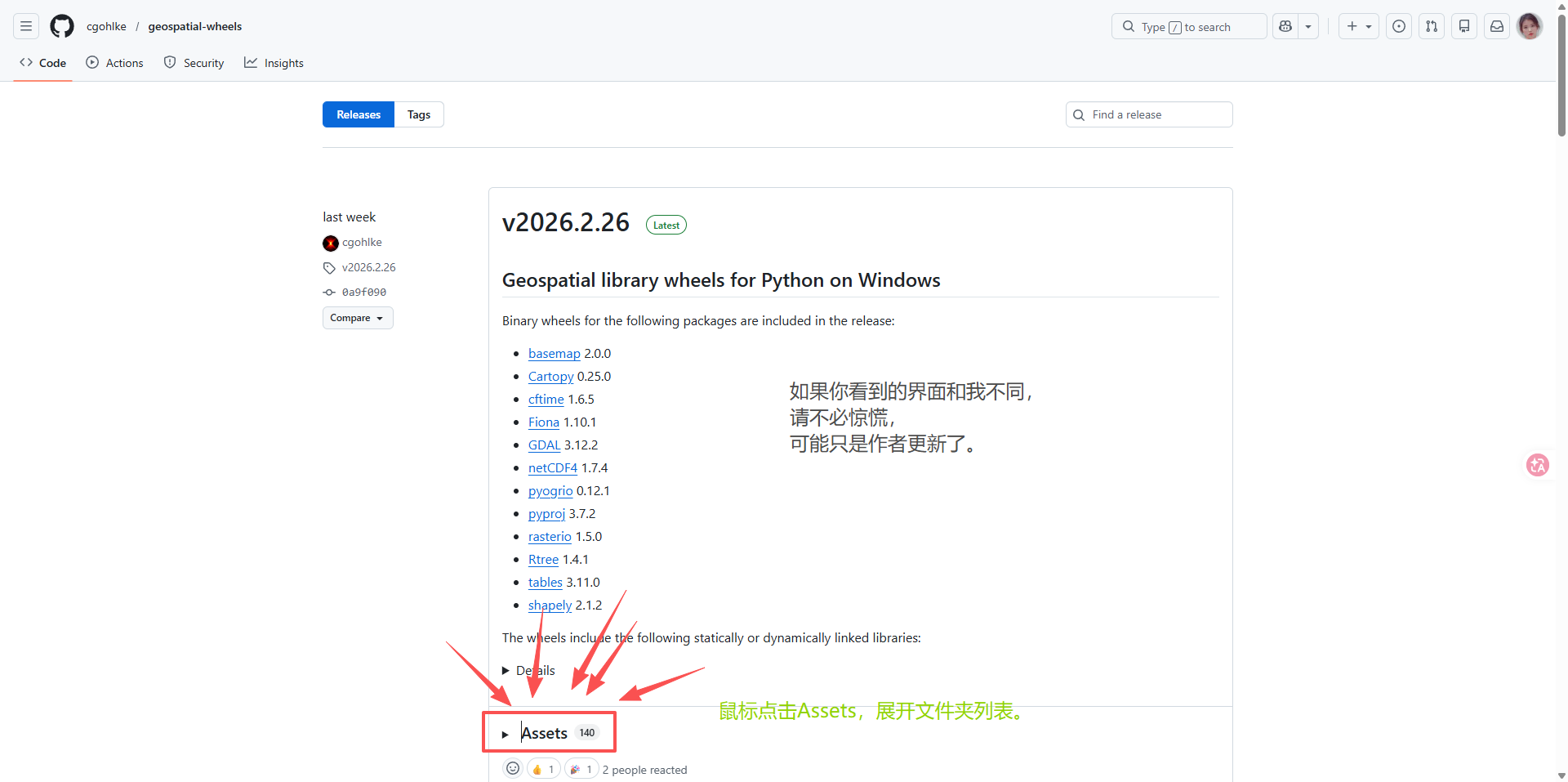Open the basemap package link
The height and width of the screenshot is (782, 1568).
[x=555, y=354]
